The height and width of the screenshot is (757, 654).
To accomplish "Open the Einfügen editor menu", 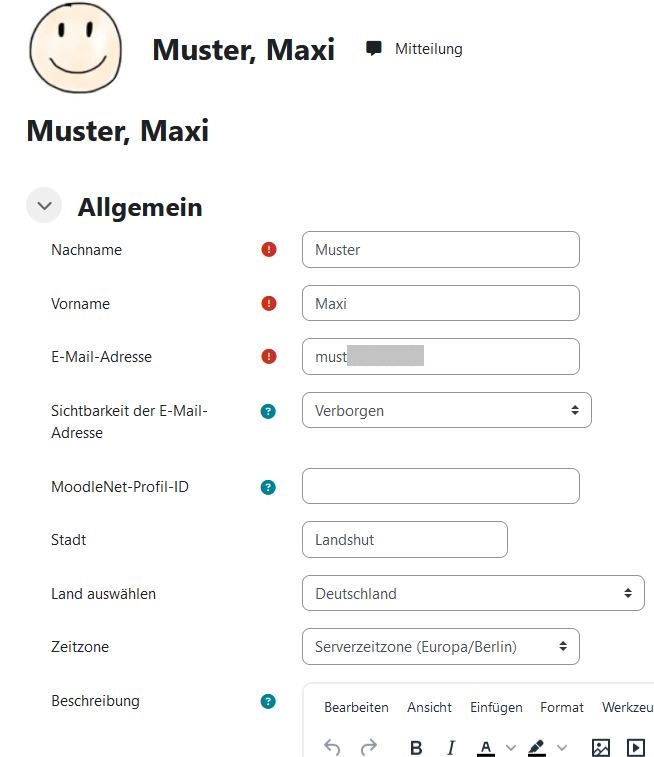I will point(496,707).
